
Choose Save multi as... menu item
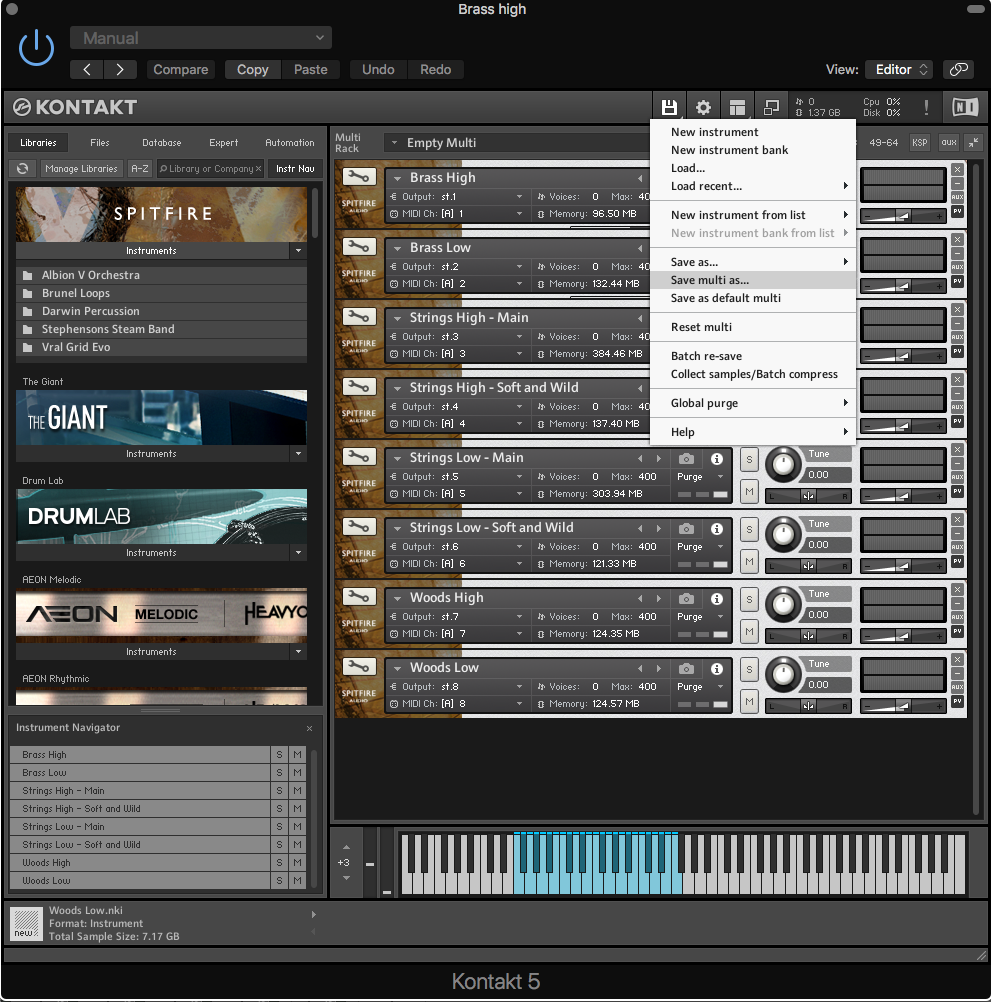[x=753, y=280]
